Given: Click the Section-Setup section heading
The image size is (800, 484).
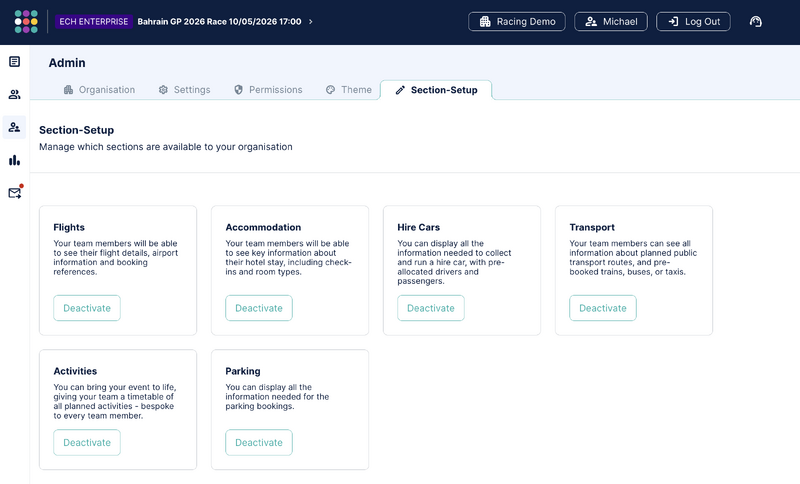Looking at the screenshot, I should click(x=77, y=130).
